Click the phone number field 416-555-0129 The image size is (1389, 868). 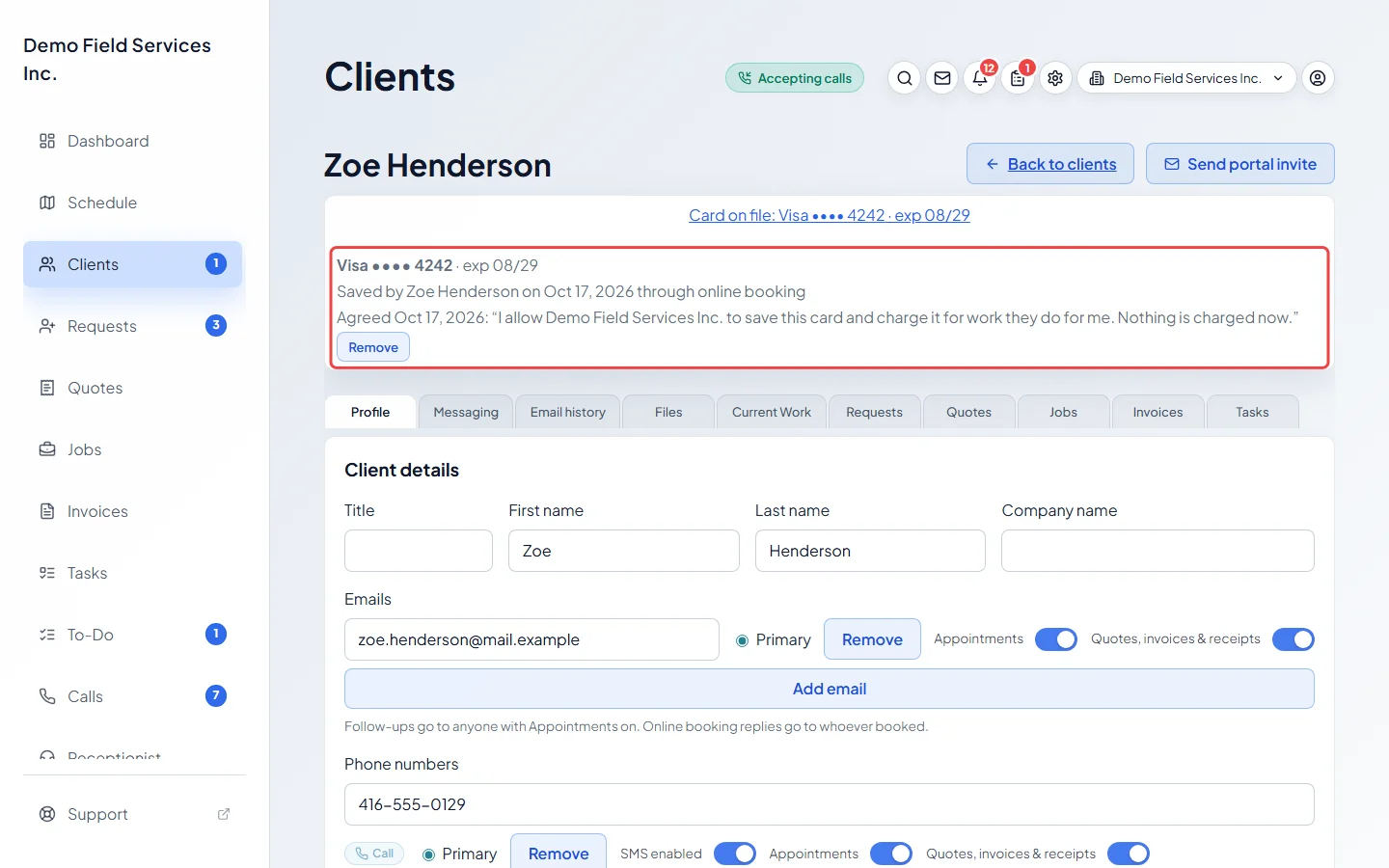tap(830, 804)
